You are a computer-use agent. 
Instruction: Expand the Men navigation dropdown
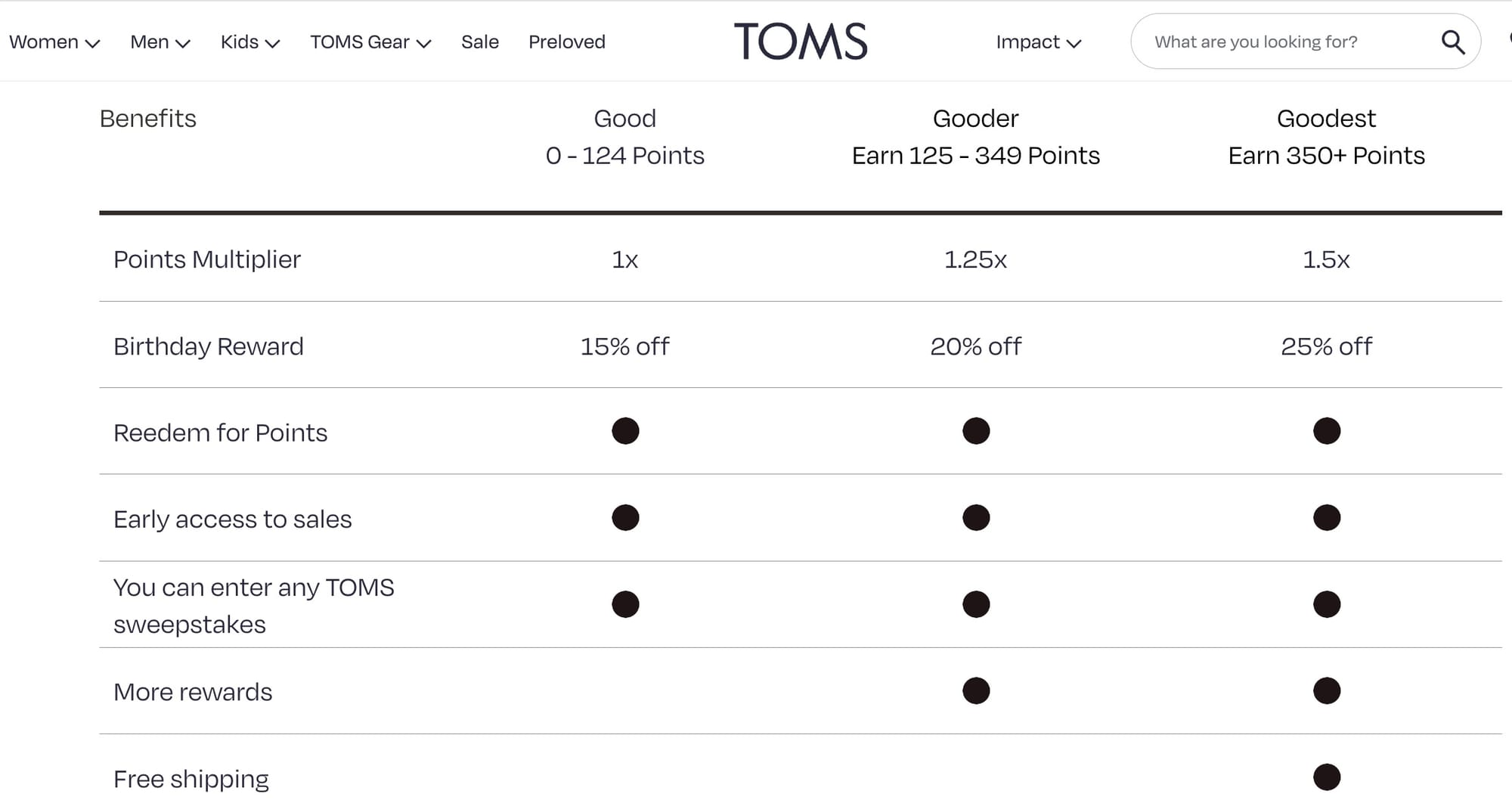(x=159, y=42)
